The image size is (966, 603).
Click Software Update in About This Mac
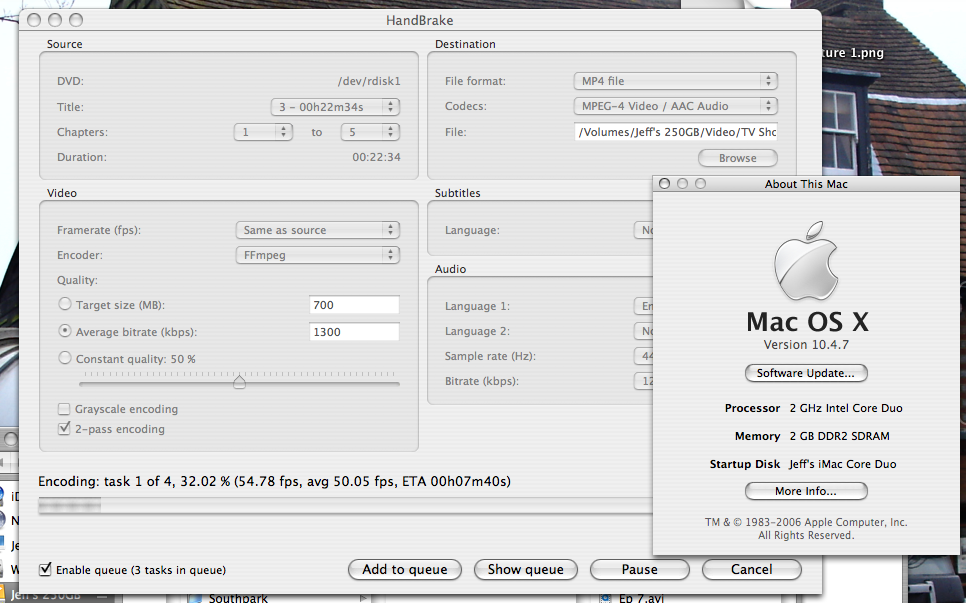(806, 373)
